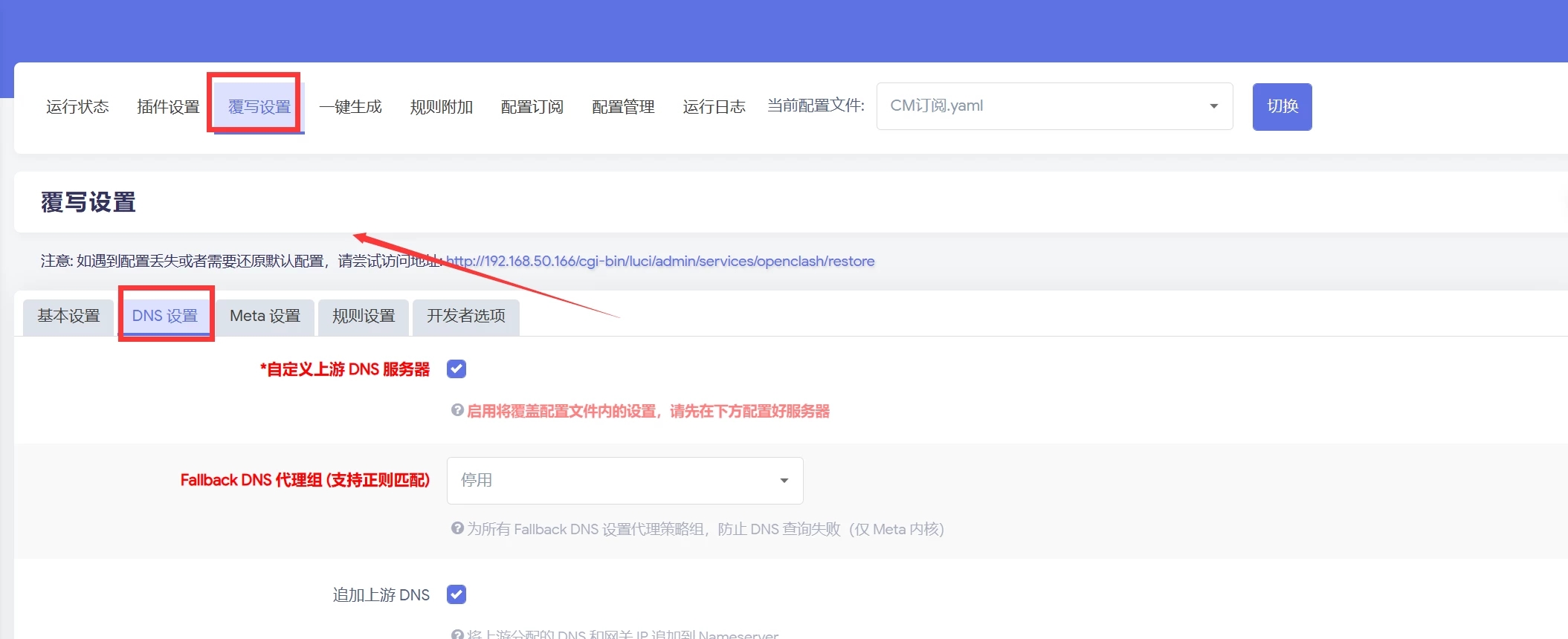The image size is (1568, 639).
Task: Click the 切换 button
Action: 1282,106
